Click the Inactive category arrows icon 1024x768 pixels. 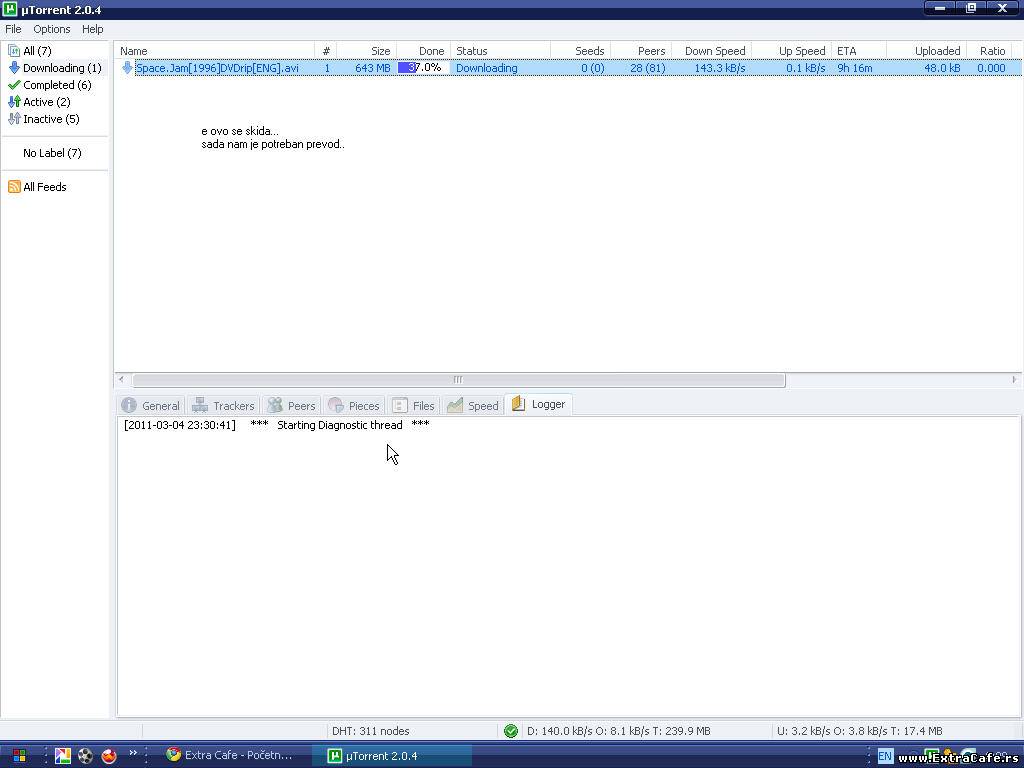pyautogui.click(x=14, y=119)
